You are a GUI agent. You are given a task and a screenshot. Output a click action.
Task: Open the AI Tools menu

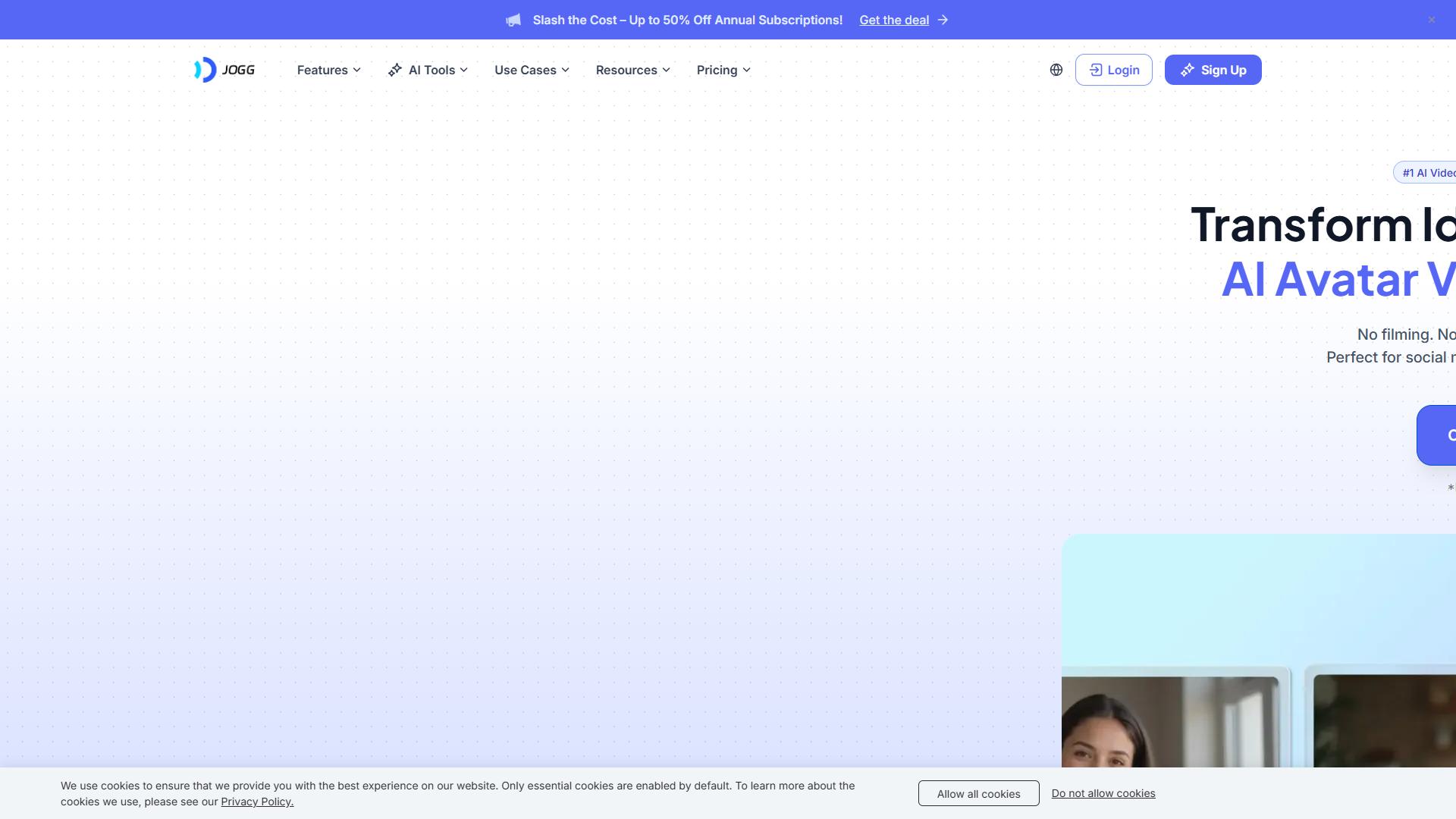[428, 70]
